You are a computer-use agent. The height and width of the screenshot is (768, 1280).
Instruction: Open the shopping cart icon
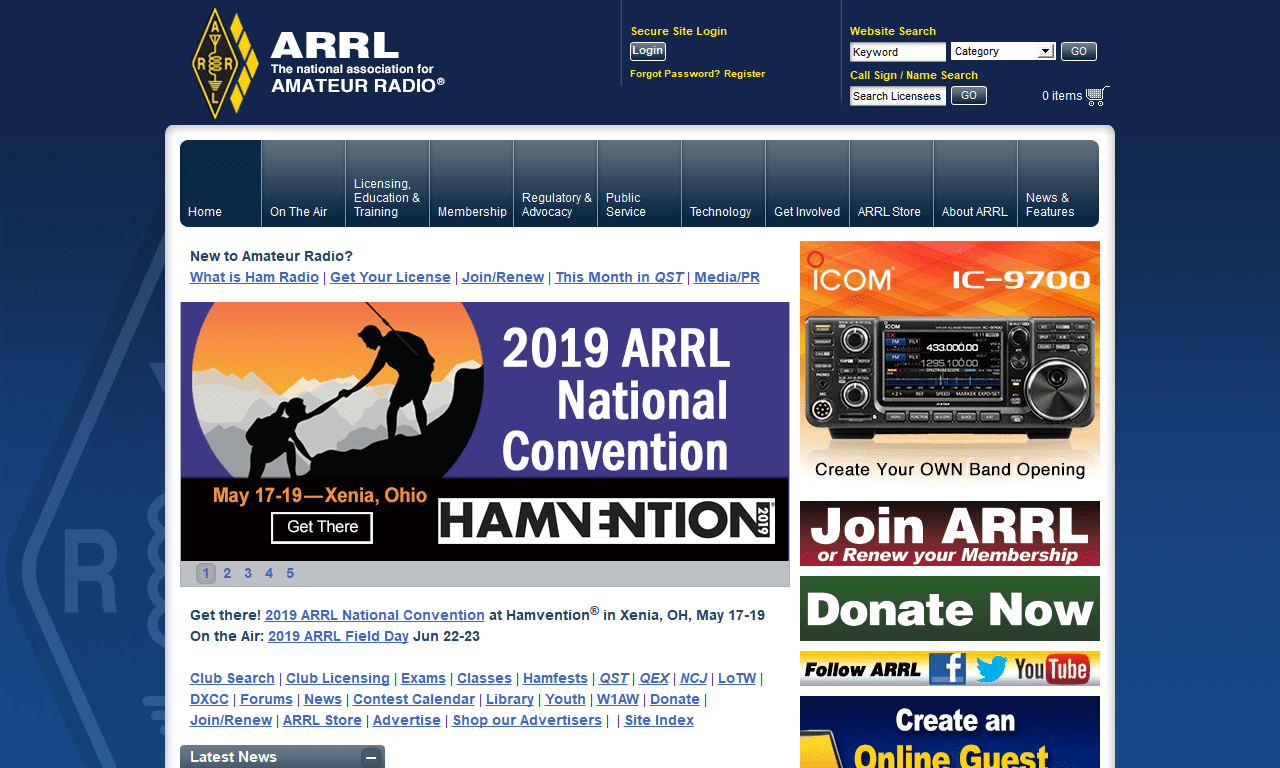coord(1097,96)
